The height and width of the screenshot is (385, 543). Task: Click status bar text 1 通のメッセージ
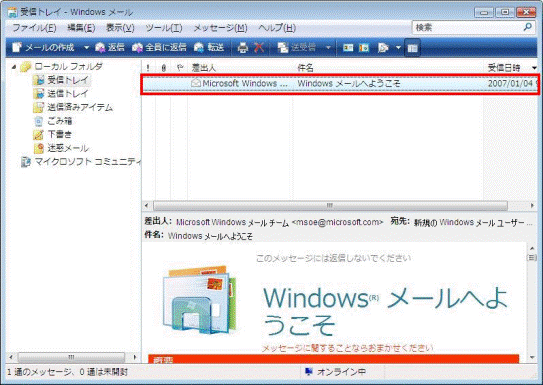40,372
